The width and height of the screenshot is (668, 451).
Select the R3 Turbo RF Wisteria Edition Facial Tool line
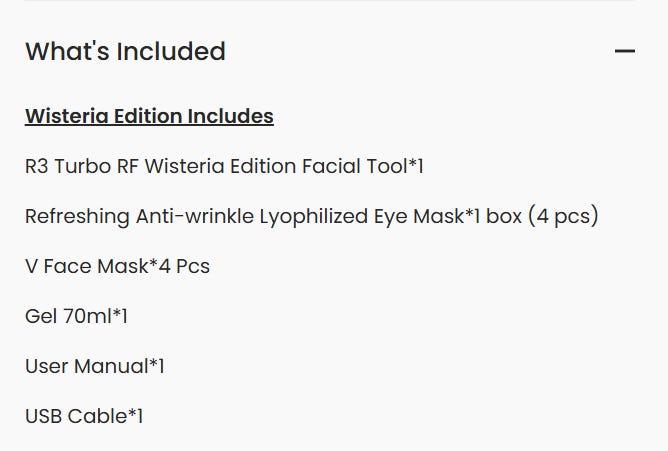tap(225, 166)
